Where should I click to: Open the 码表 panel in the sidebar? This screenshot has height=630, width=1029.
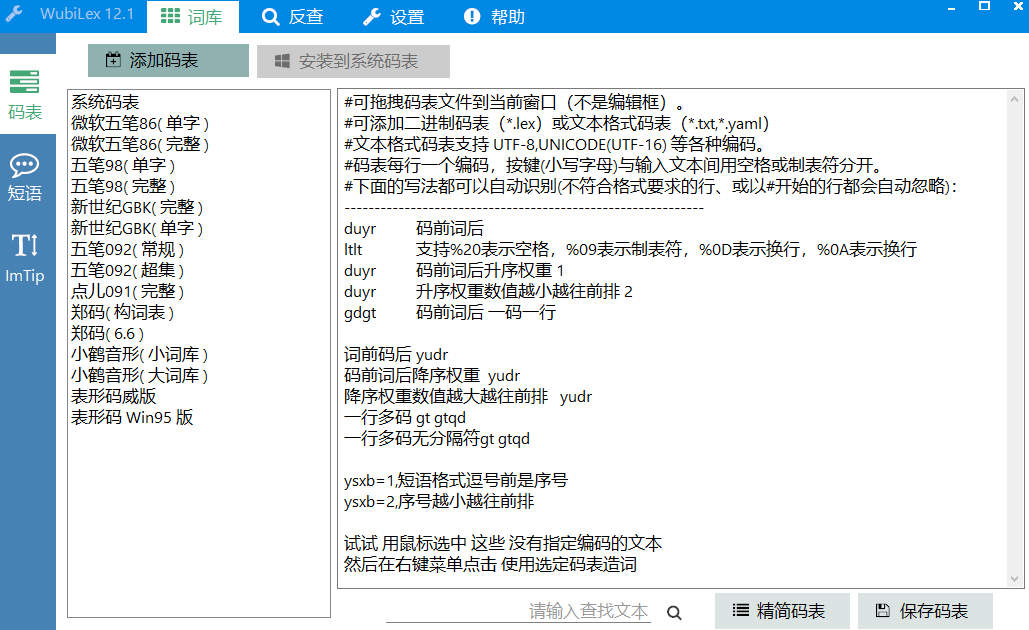28,95
